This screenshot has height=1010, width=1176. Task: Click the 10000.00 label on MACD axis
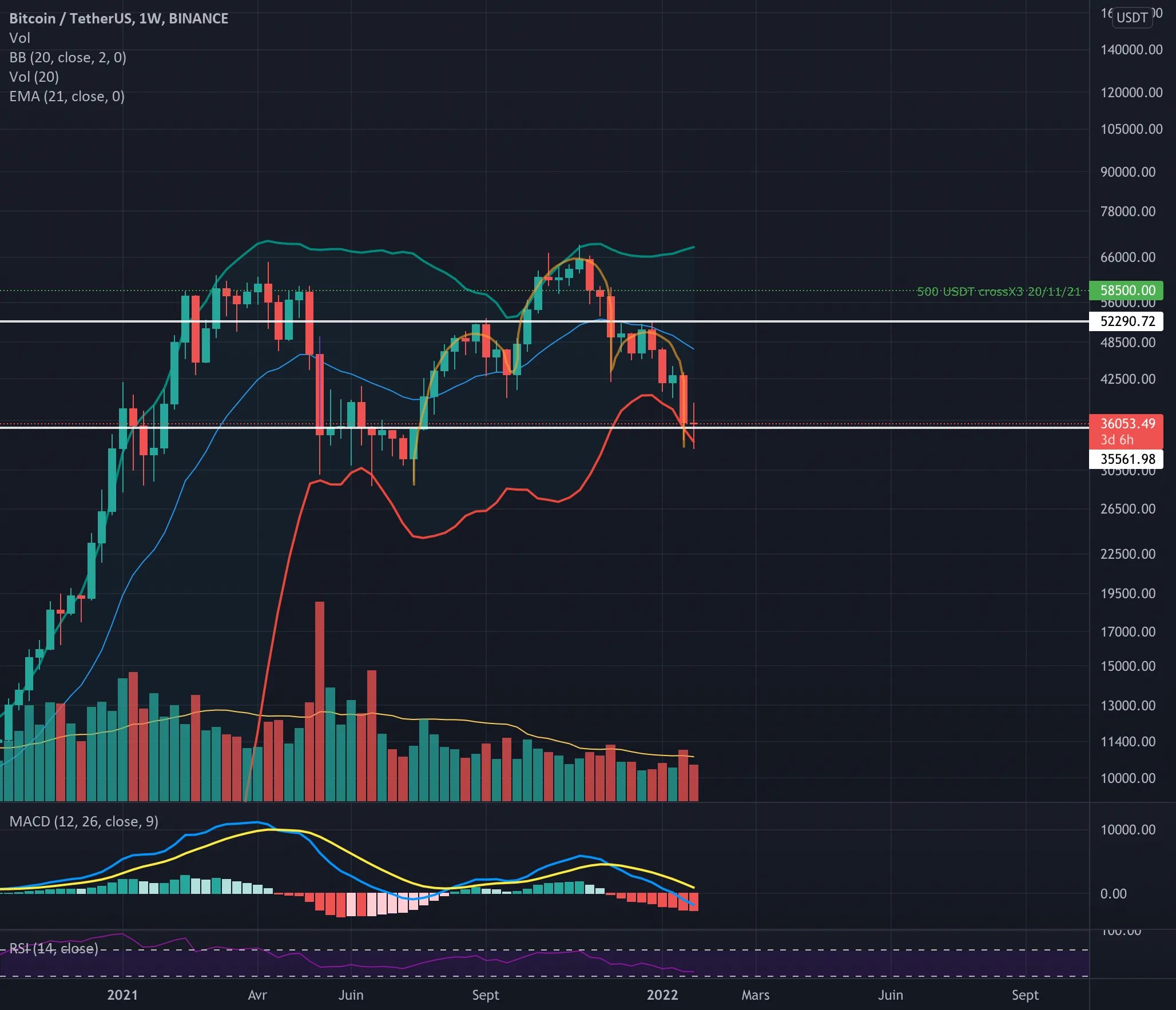click(x=1128, y=829)
